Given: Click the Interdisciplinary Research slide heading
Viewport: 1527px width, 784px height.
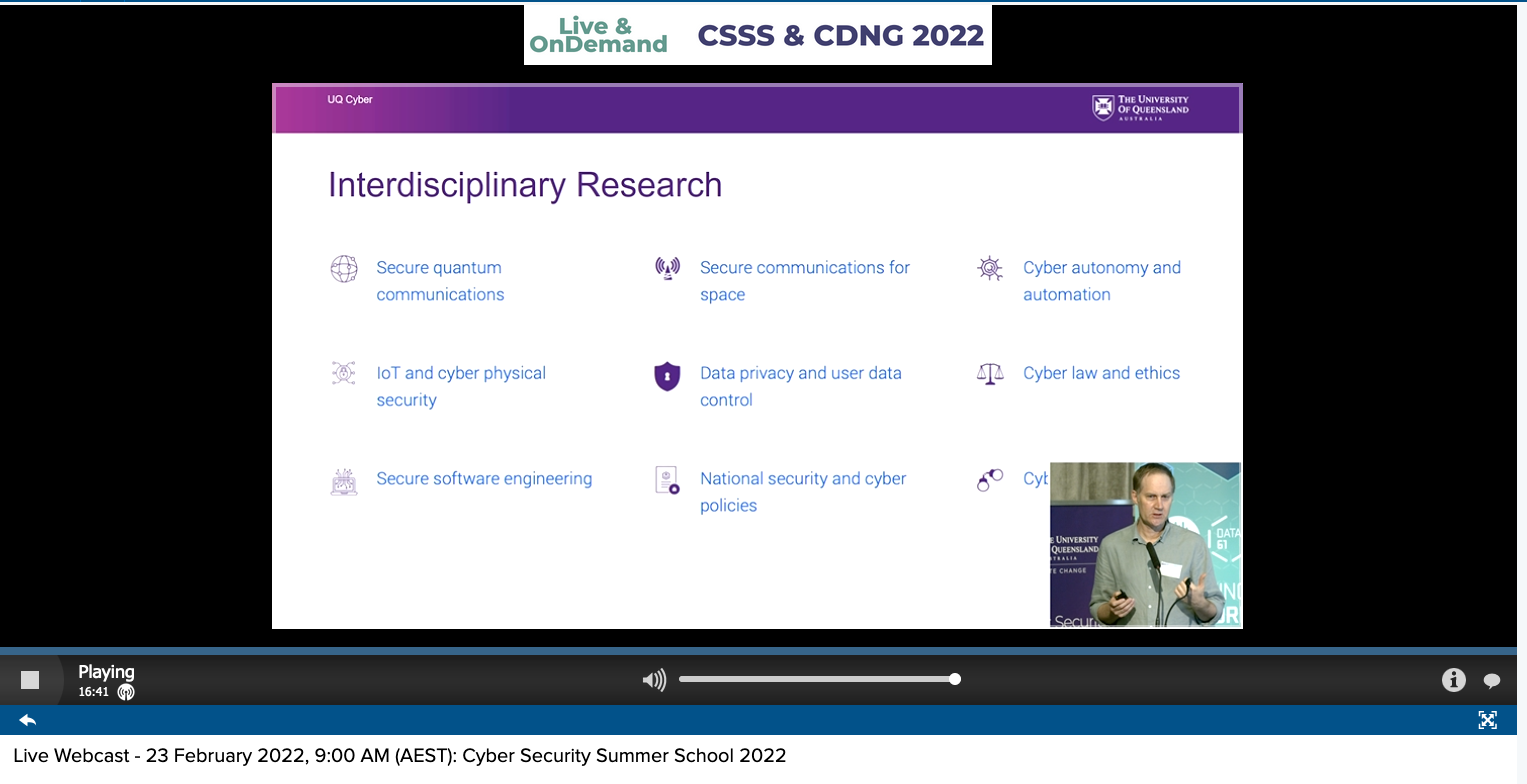Looking at the screenshot, I should click(525, 185).
